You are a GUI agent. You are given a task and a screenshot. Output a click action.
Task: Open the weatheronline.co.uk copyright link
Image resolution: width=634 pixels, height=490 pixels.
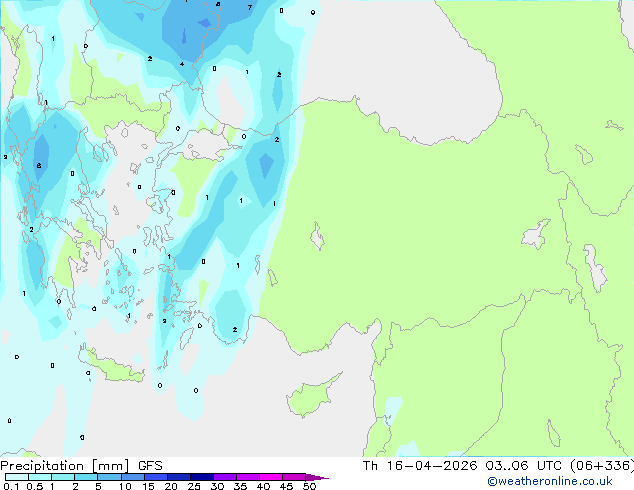549,481
